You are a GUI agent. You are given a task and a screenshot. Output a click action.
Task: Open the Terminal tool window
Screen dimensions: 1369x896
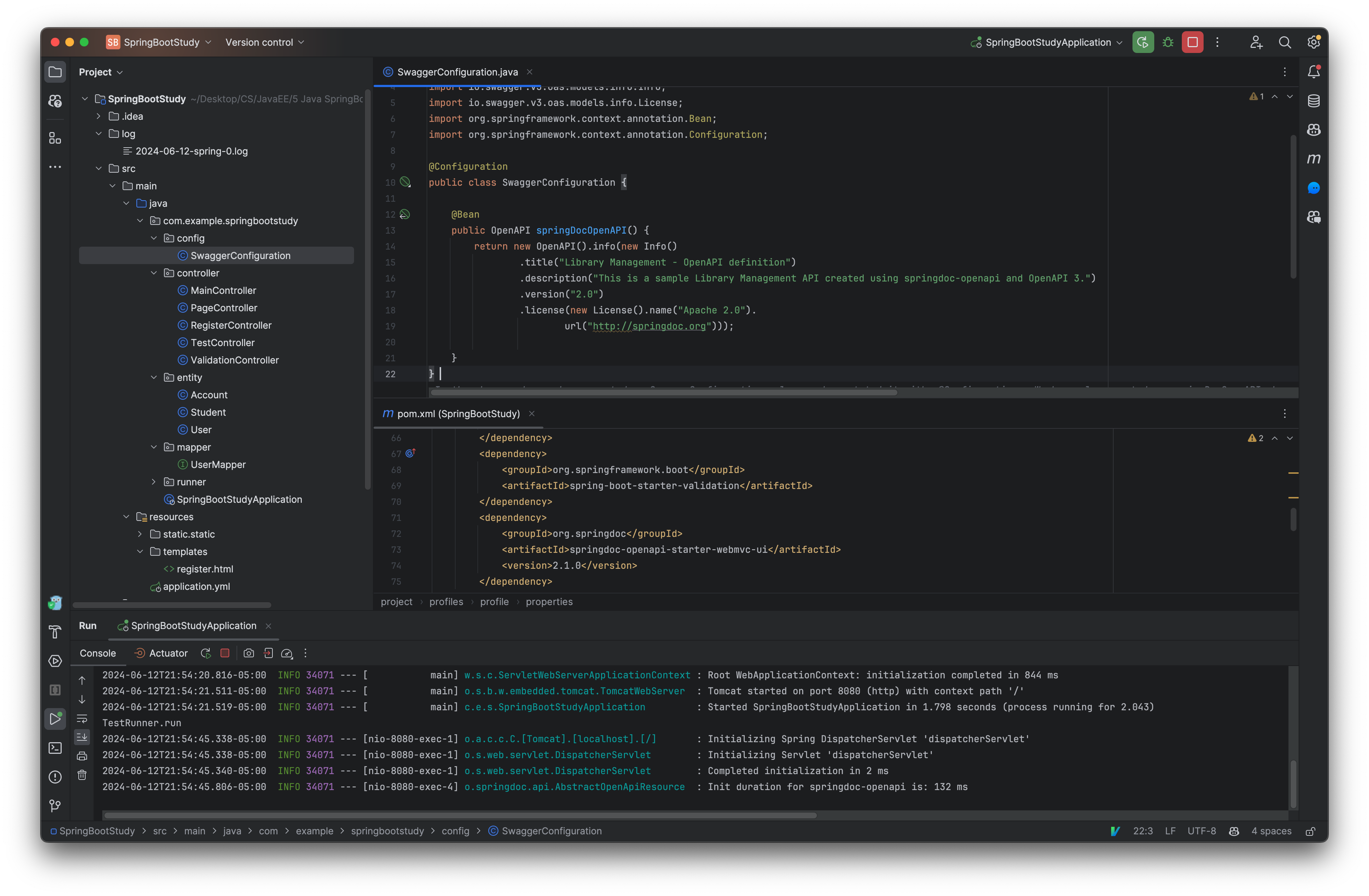pos(55,748)
